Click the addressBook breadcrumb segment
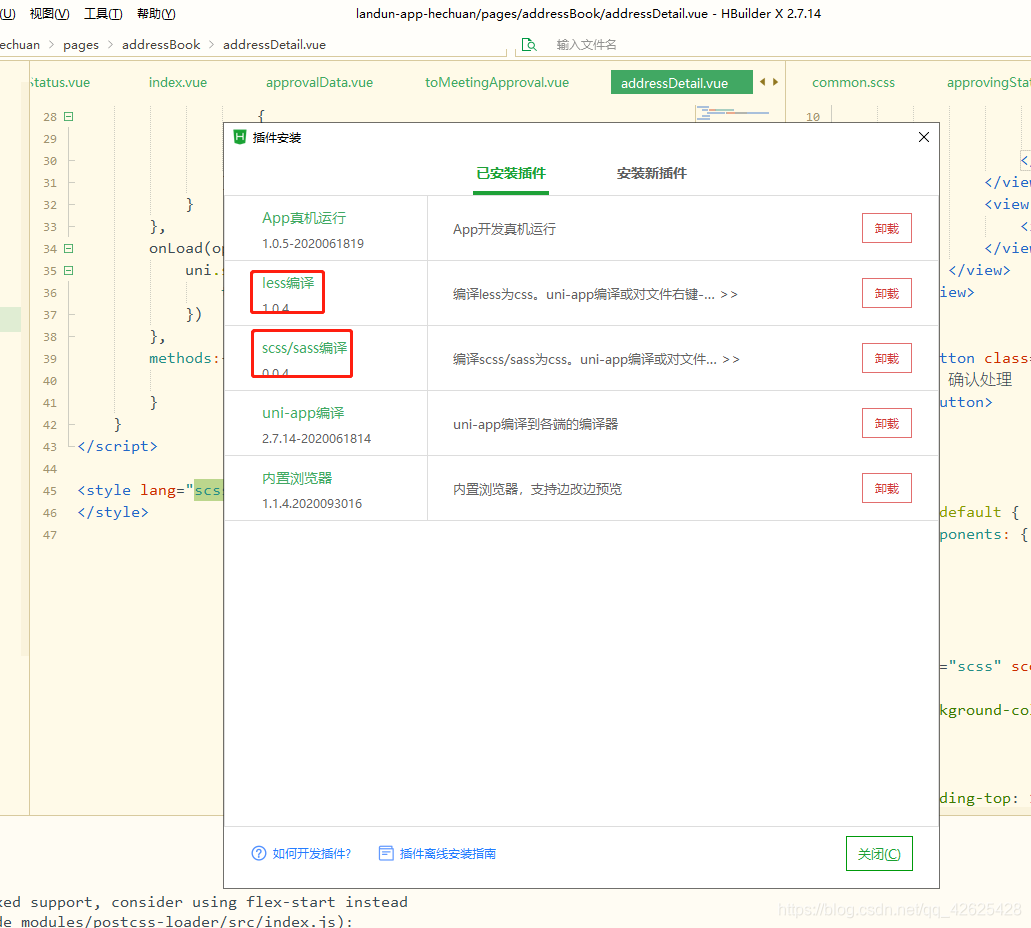This screenshot has width=1031, height=928. tap(161, 45)
